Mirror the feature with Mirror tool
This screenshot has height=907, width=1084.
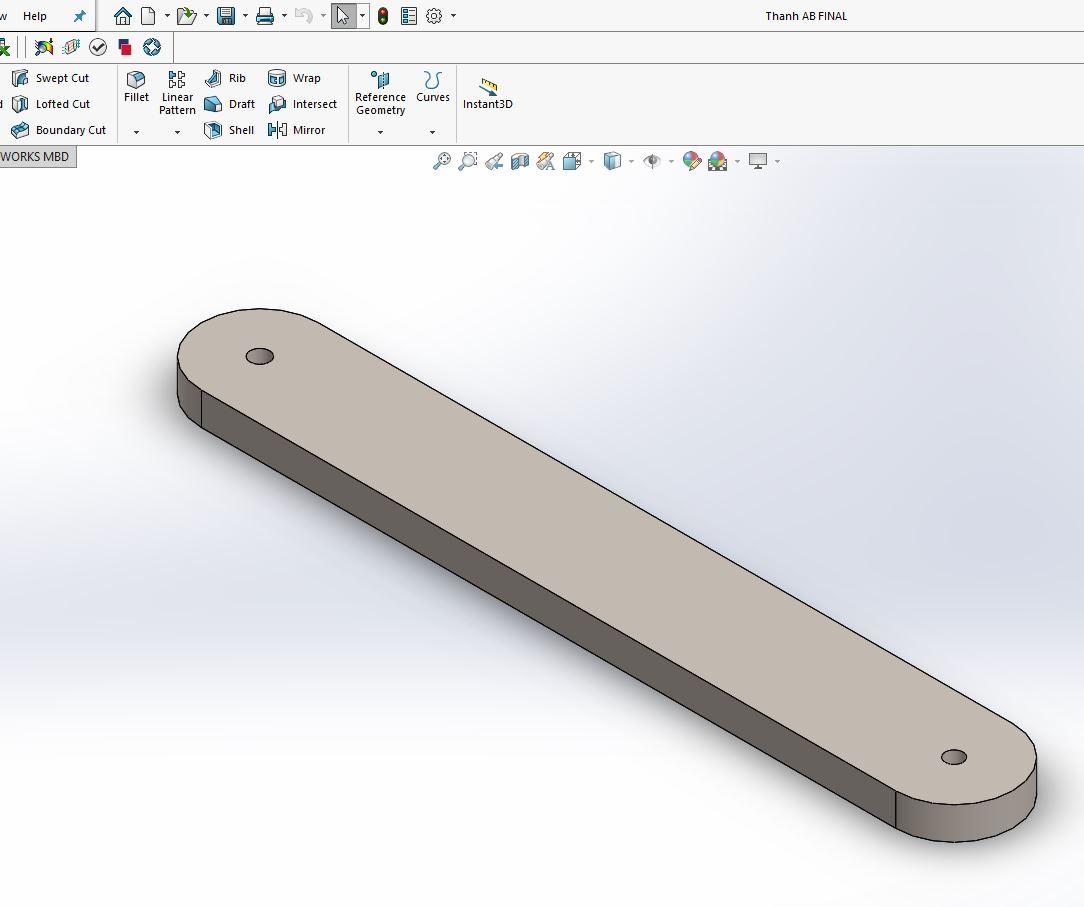[296, 130]
